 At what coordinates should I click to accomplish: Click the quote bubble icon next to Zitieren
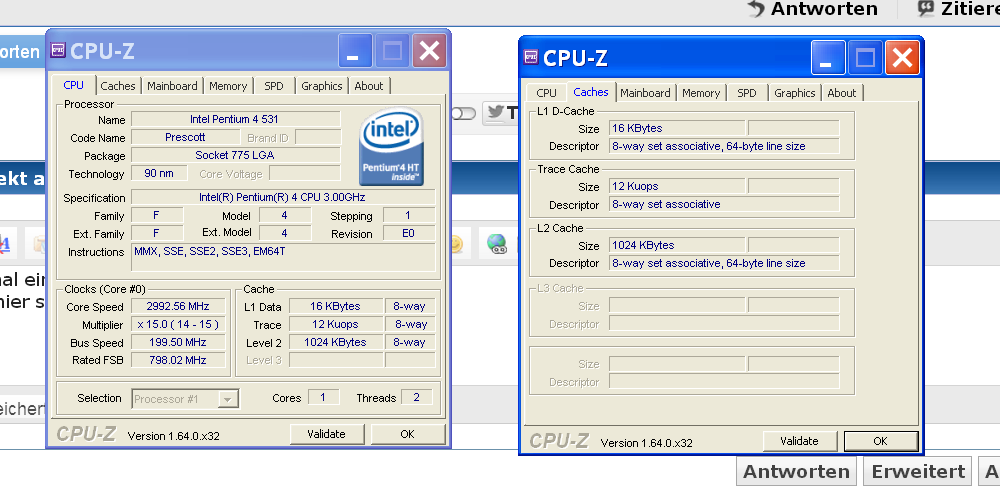(x=926, y=8)
